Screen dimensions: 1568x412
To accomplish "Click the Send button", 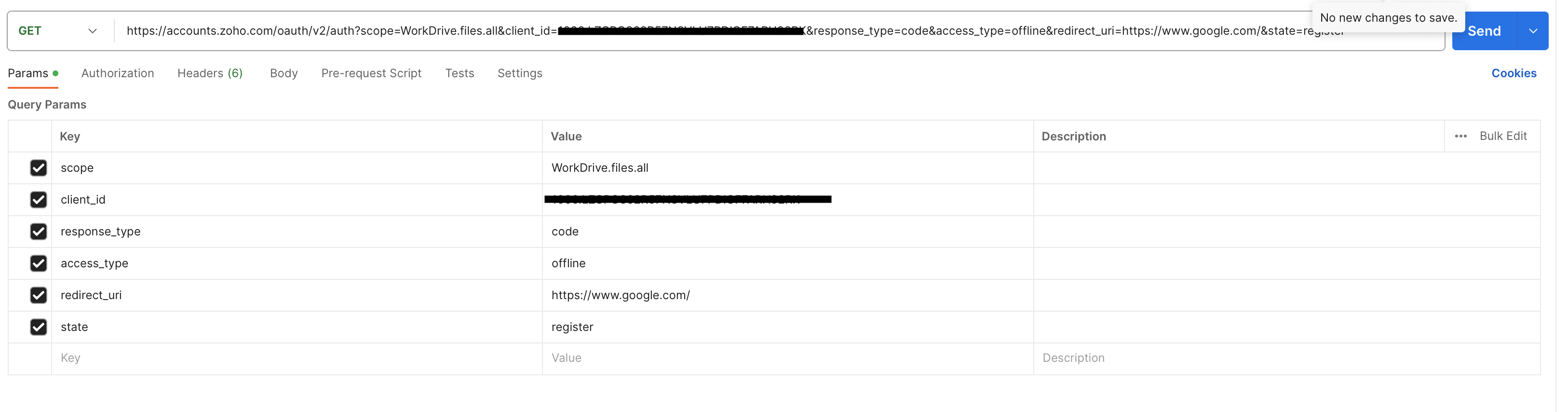I will (x=1484, y=31).
